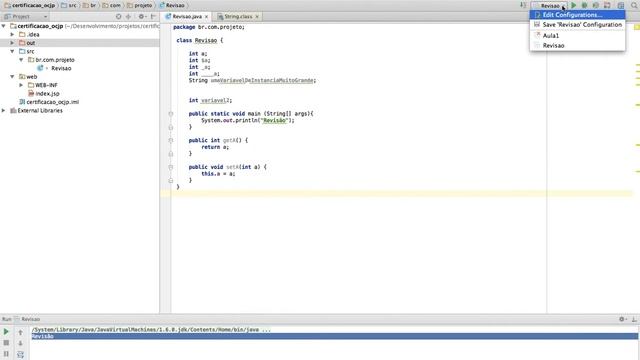Expand External Libraries node

point(4,111)
